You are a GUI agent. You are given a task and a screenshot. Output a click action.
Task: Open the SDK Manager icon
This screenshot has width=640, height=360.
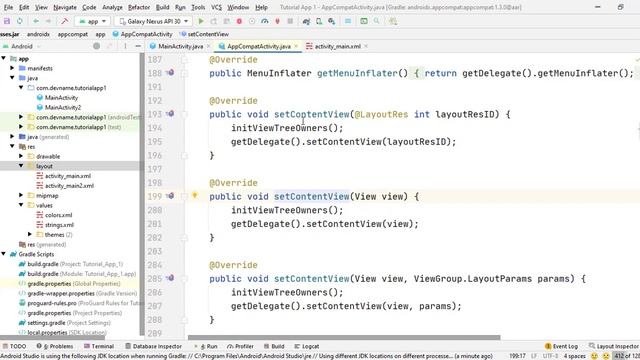(331, 21)
